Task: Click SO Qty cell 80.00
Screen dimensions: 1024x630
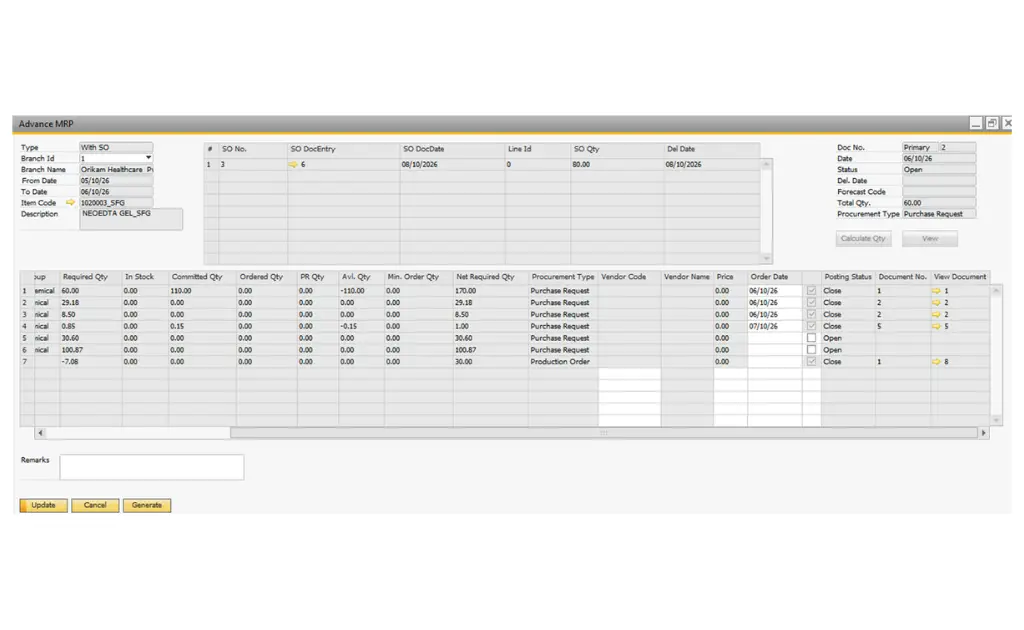Action: pyautogui.click(x=617, y=165)
